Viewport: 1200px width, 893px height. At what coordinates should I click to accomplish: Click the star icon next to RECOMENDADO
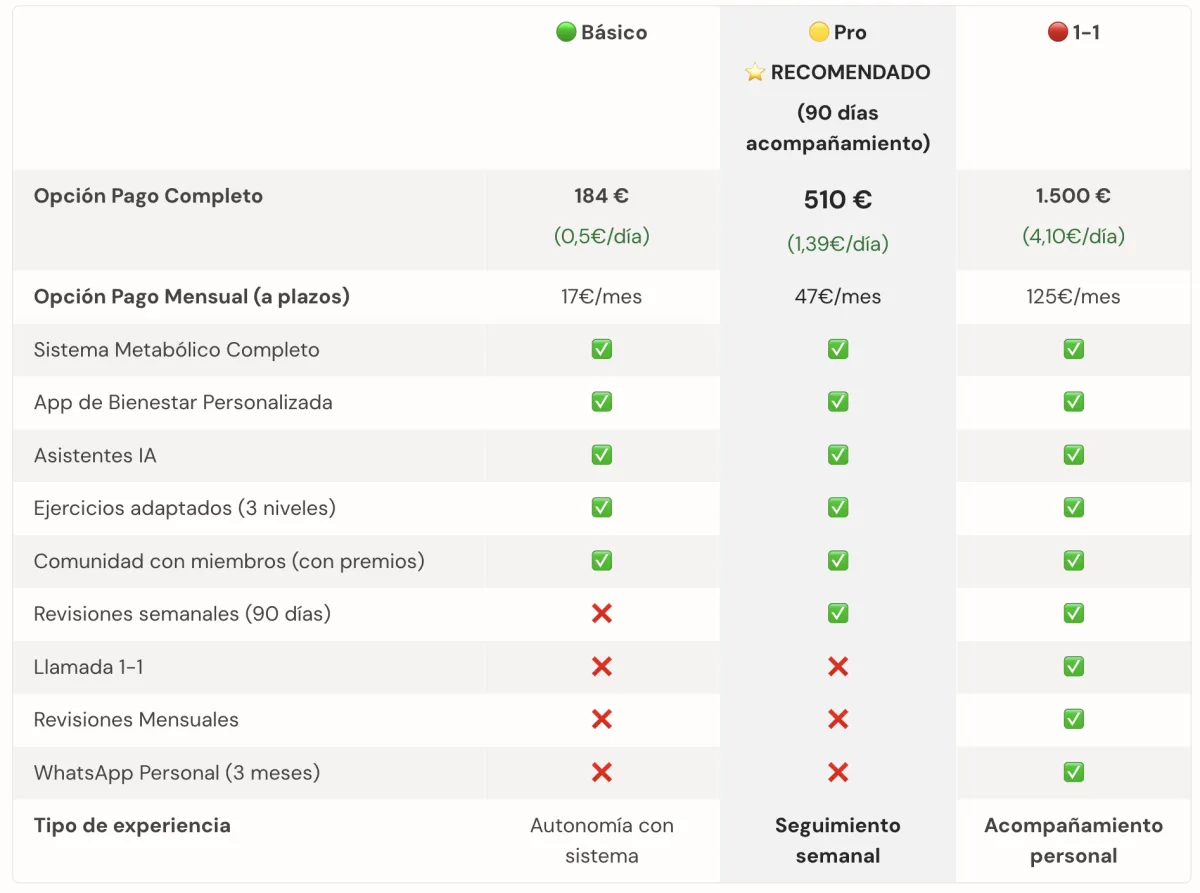(755, 72)
